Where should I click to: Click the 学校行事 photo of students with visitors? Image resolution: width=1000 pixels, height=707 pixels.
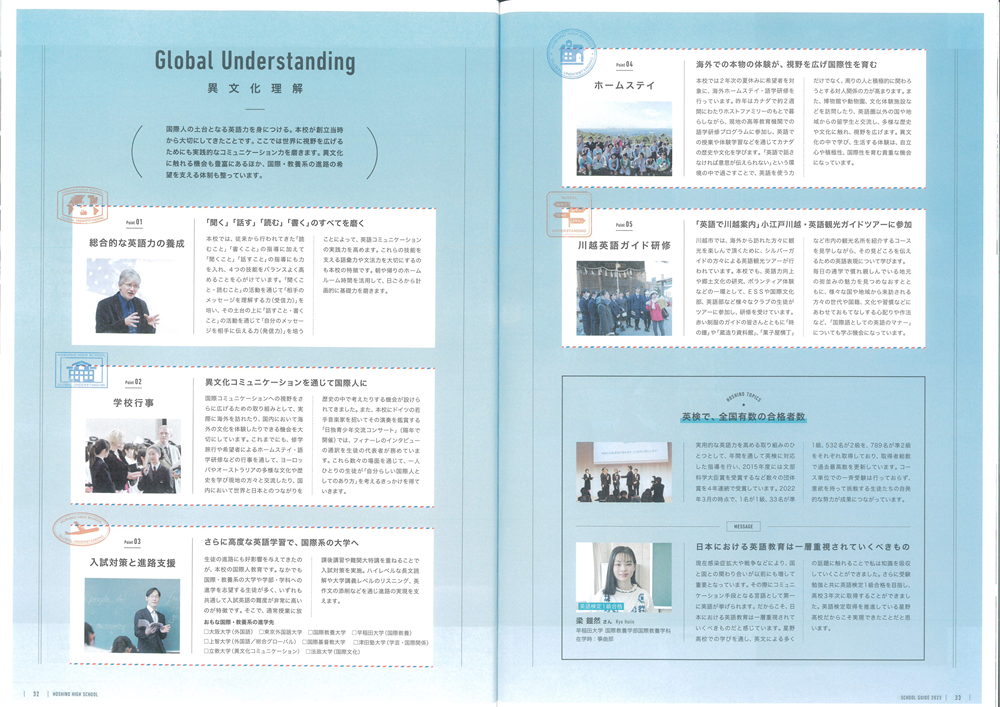(x=133, y=455)
